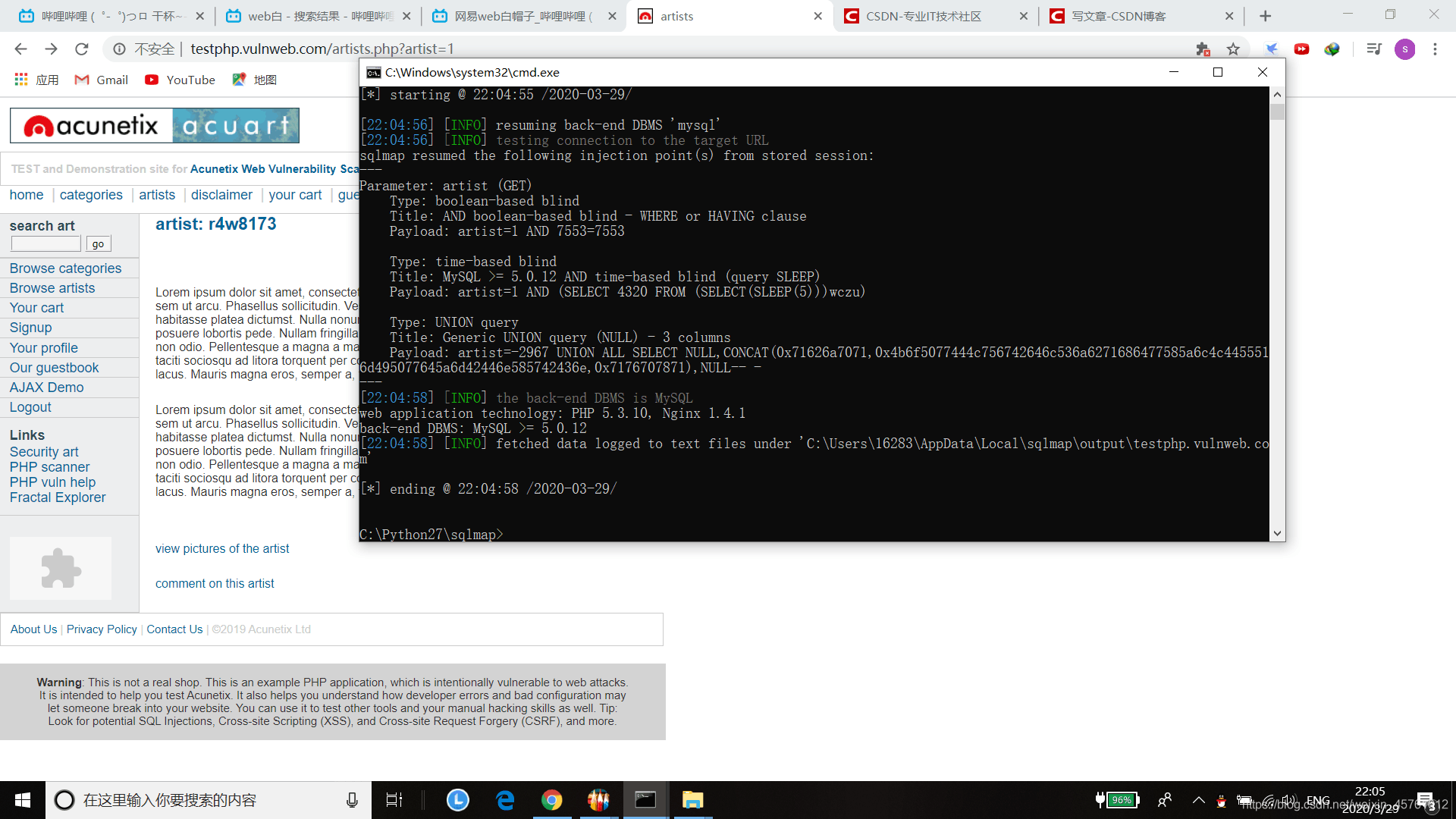The width and height of the screenshot is (1456, 819).
Task: Click the acunetix acuart logo
Action: 155,126
